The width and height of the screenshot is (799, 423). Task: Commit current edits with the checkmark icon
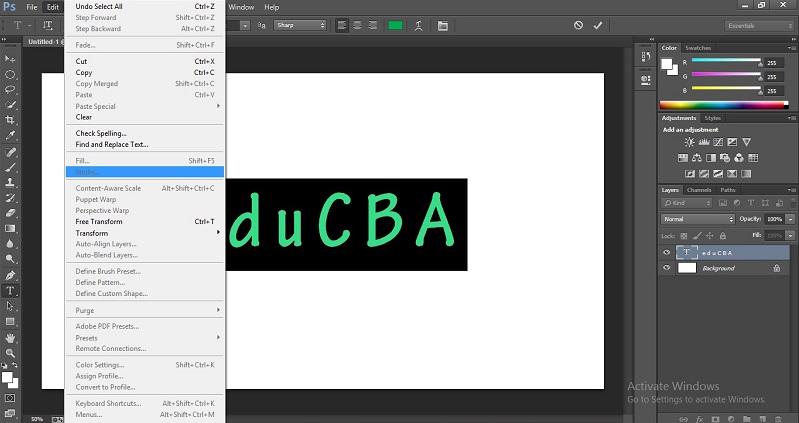coord(598,25)
